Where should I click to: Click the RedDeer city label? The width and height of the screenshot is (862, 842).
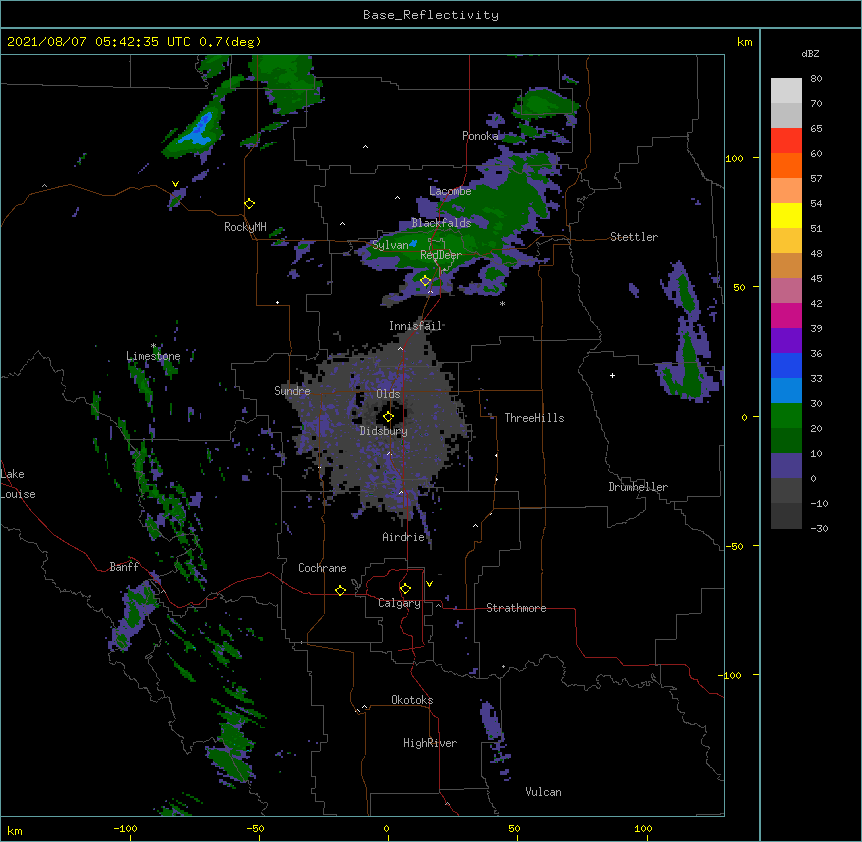[x=441, y=255]
